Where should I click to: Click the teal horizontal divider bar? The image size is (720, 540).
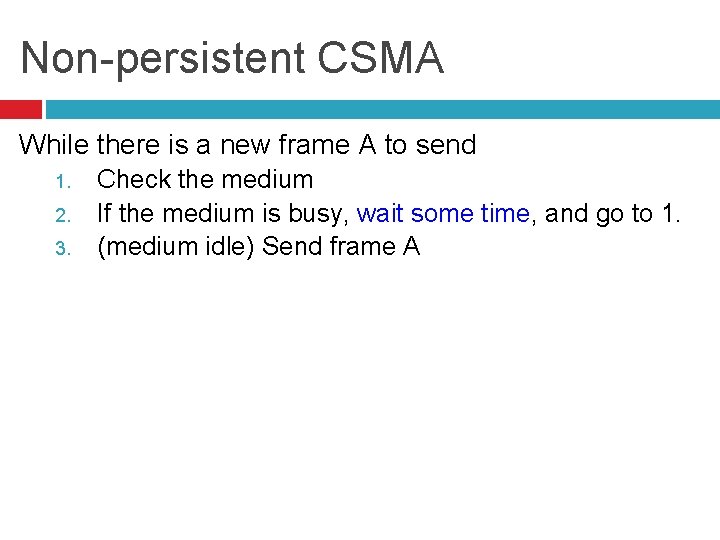pyautogui.click(x=380, y=109)
